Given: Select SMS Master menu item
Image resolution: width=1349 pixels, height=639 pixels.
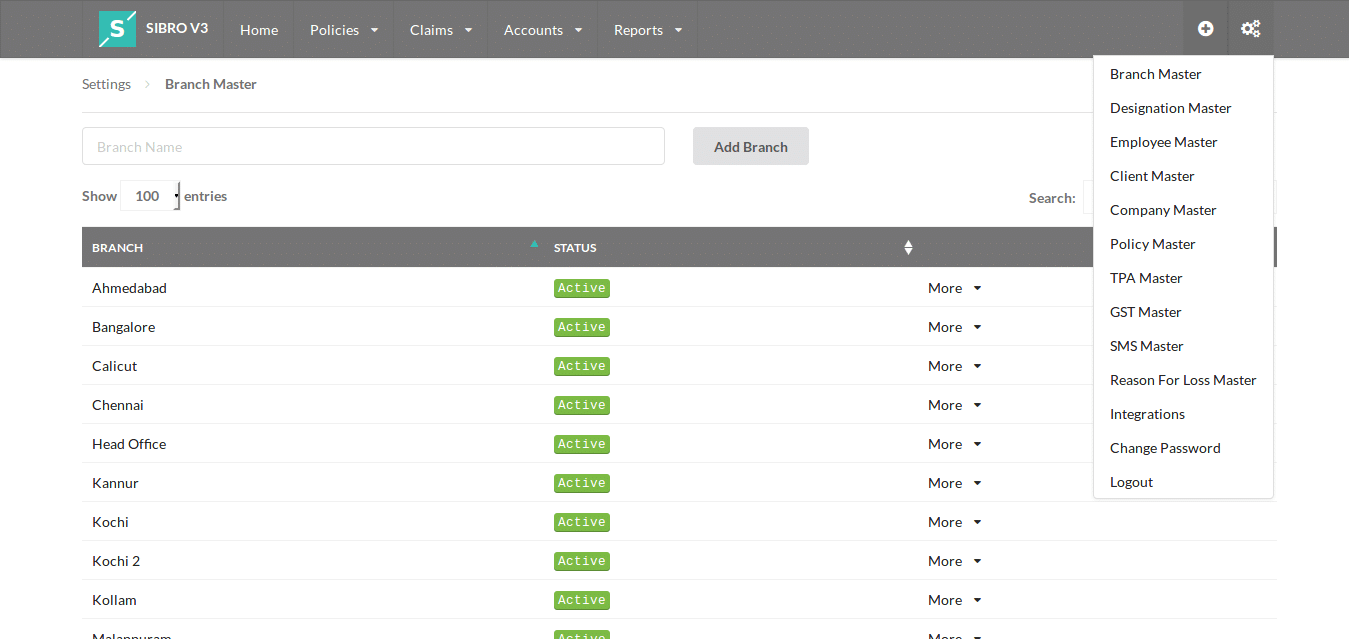Looking at the screenshot, I should coord(1183,346).
